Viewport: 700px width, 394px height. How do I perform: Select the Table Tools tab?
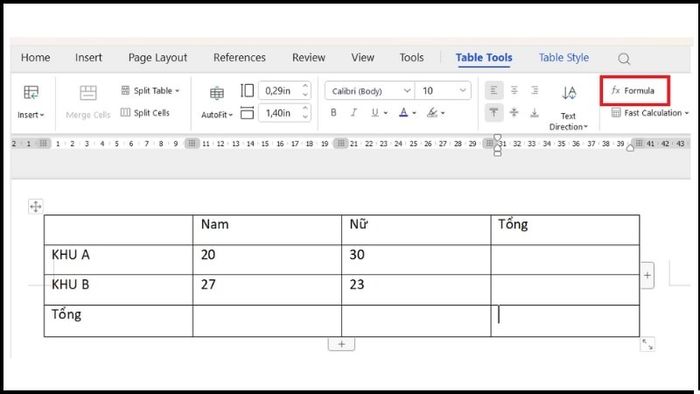[x=484, y=58]
